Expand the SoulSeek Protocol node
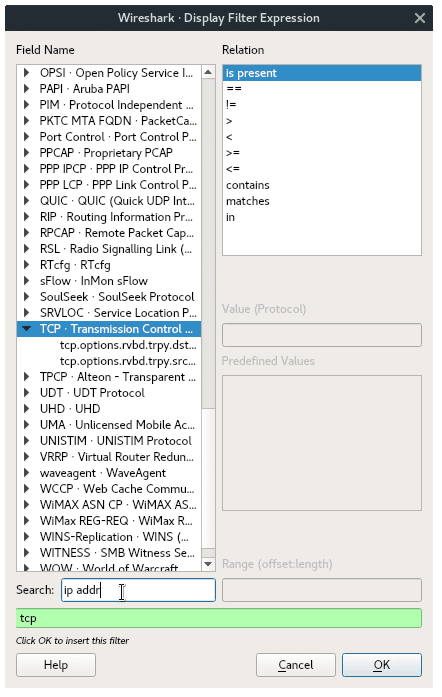Viewport: 442px width, 697px height. pyautogui.click(x=26, y=297)
